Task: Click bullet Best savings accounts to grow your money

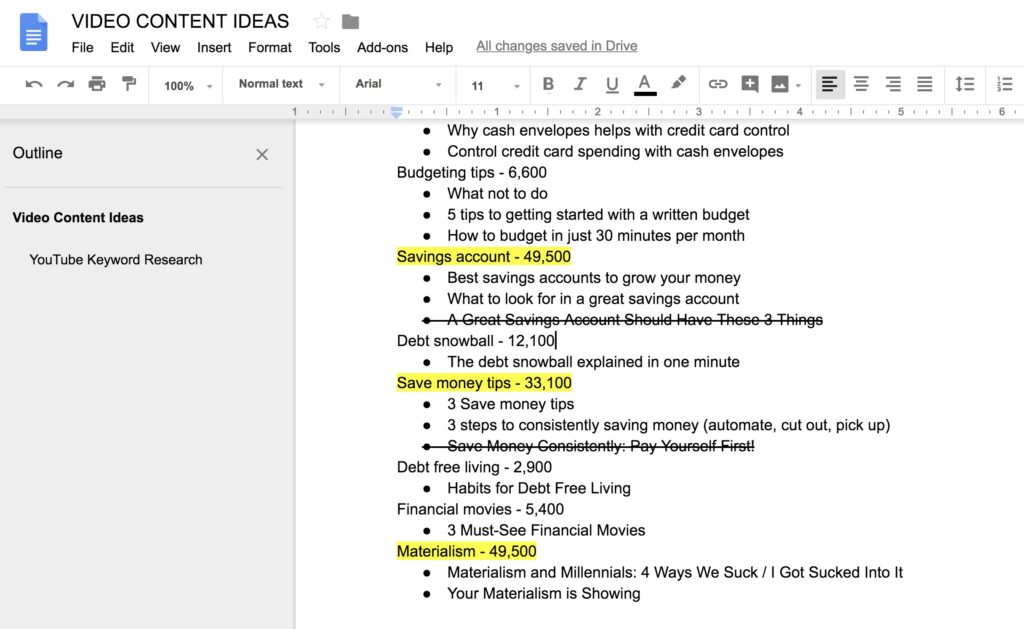Action: click(x=594, y=278)
